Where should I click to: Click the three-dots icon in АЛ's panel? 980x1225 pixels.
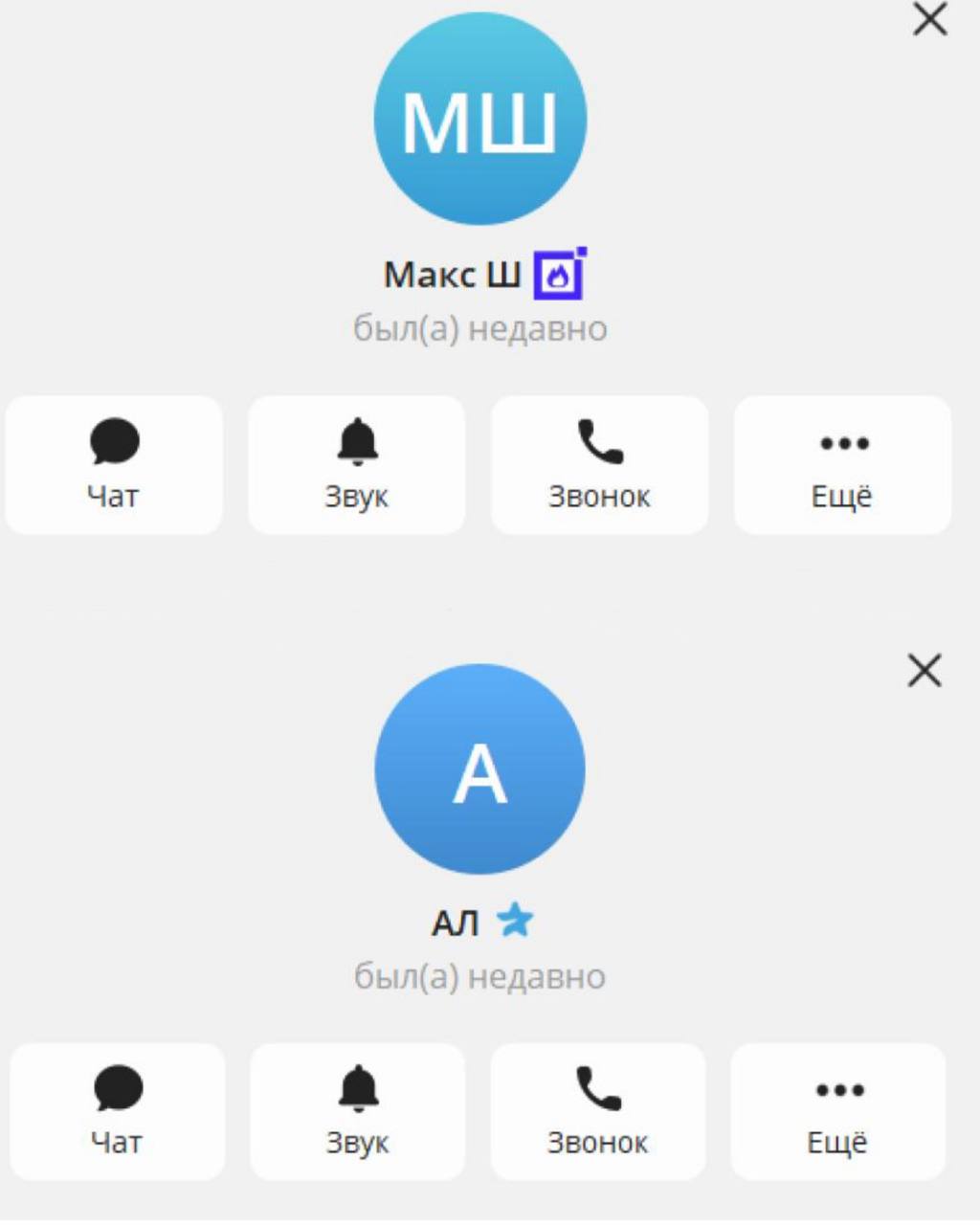point(840,1090)
